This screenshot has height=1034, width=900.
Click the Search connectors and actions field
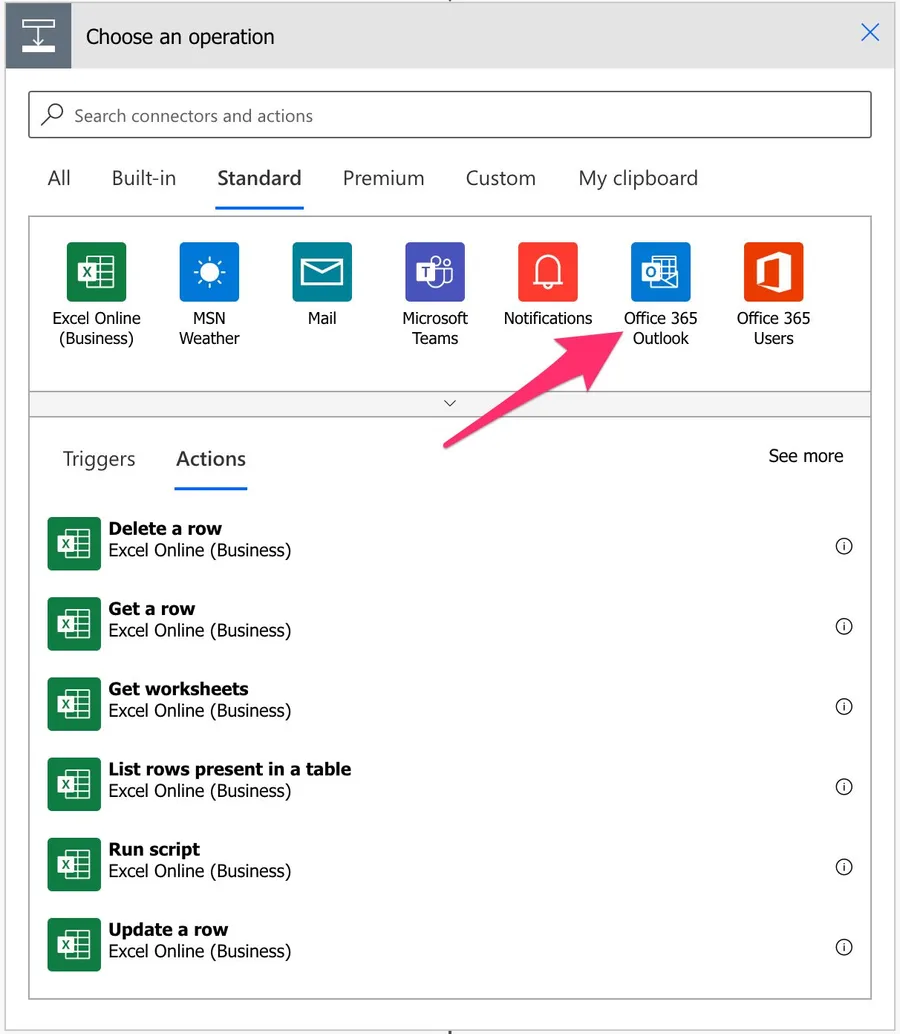(x=450, y=116)
